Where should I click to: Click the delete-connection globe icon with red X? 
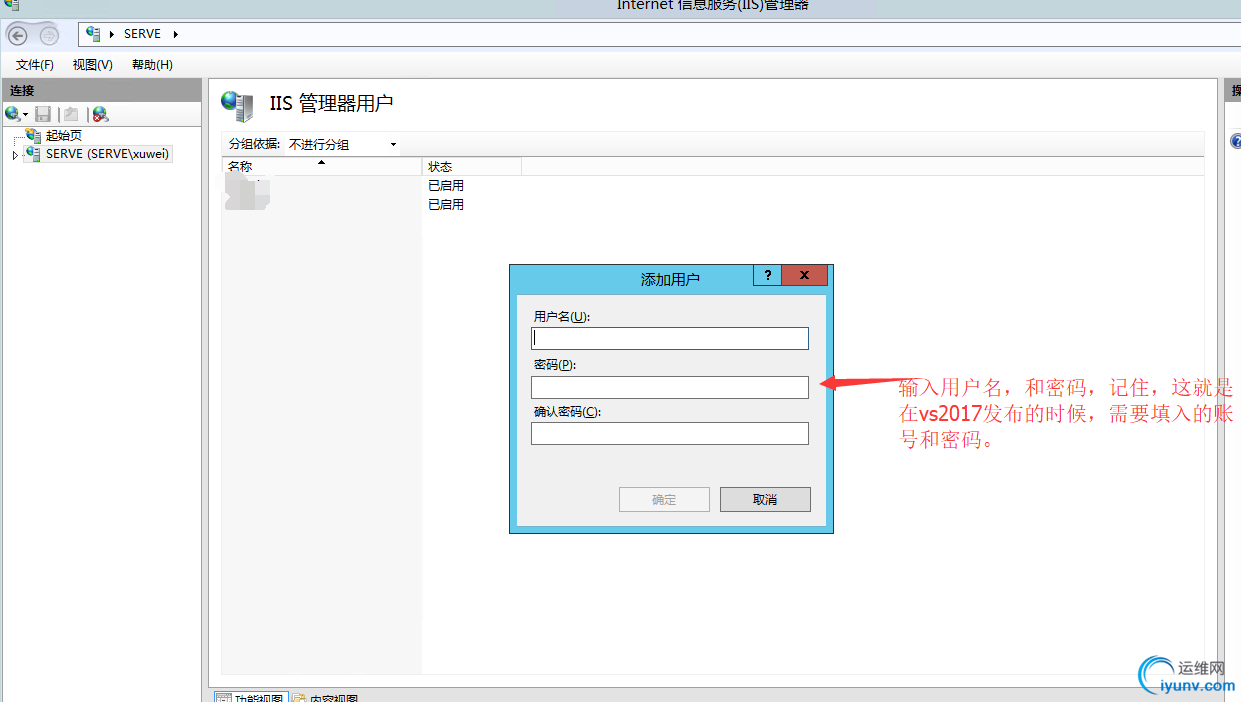(x=98, y=114)
